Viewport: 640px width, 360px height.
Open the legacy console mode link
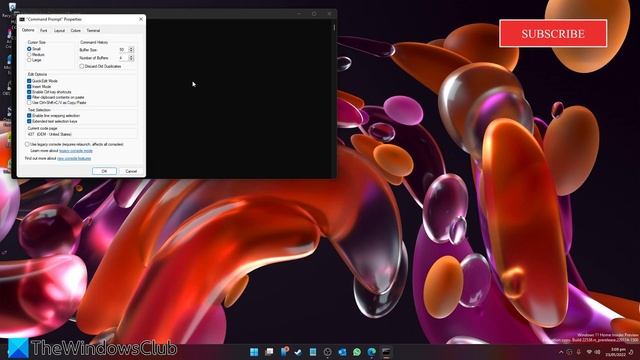pos(76,151)
